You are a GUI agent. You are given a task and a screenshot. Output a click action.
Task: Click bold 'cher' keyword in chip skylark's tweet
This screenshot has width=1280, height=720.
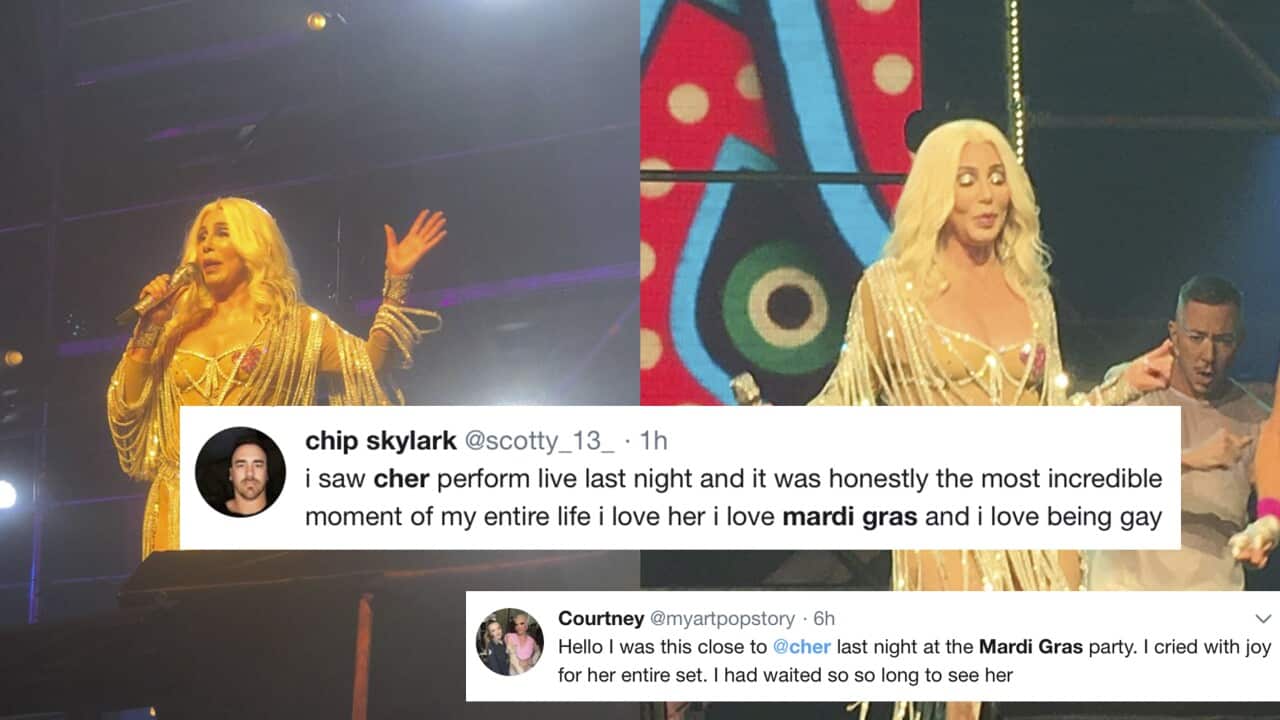tap(401, 479)
